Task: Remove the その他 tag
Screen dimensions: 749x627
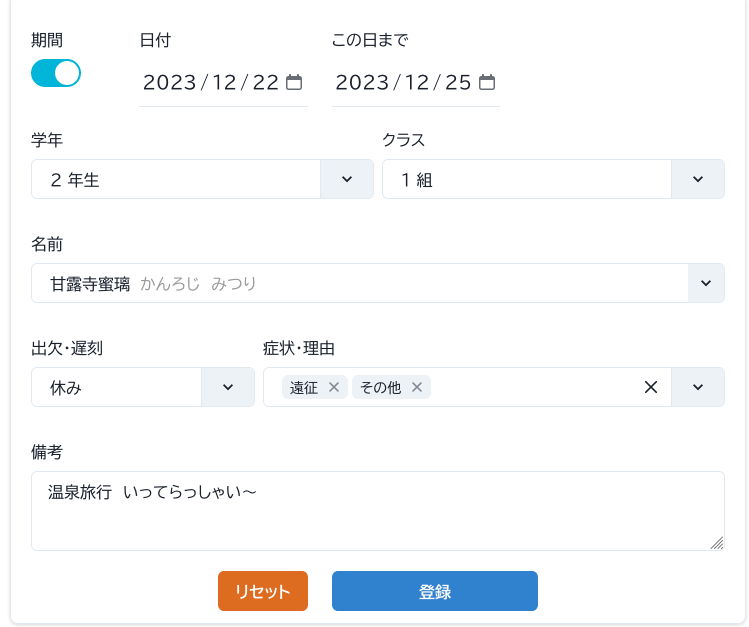Action: [x=417, y=387]
